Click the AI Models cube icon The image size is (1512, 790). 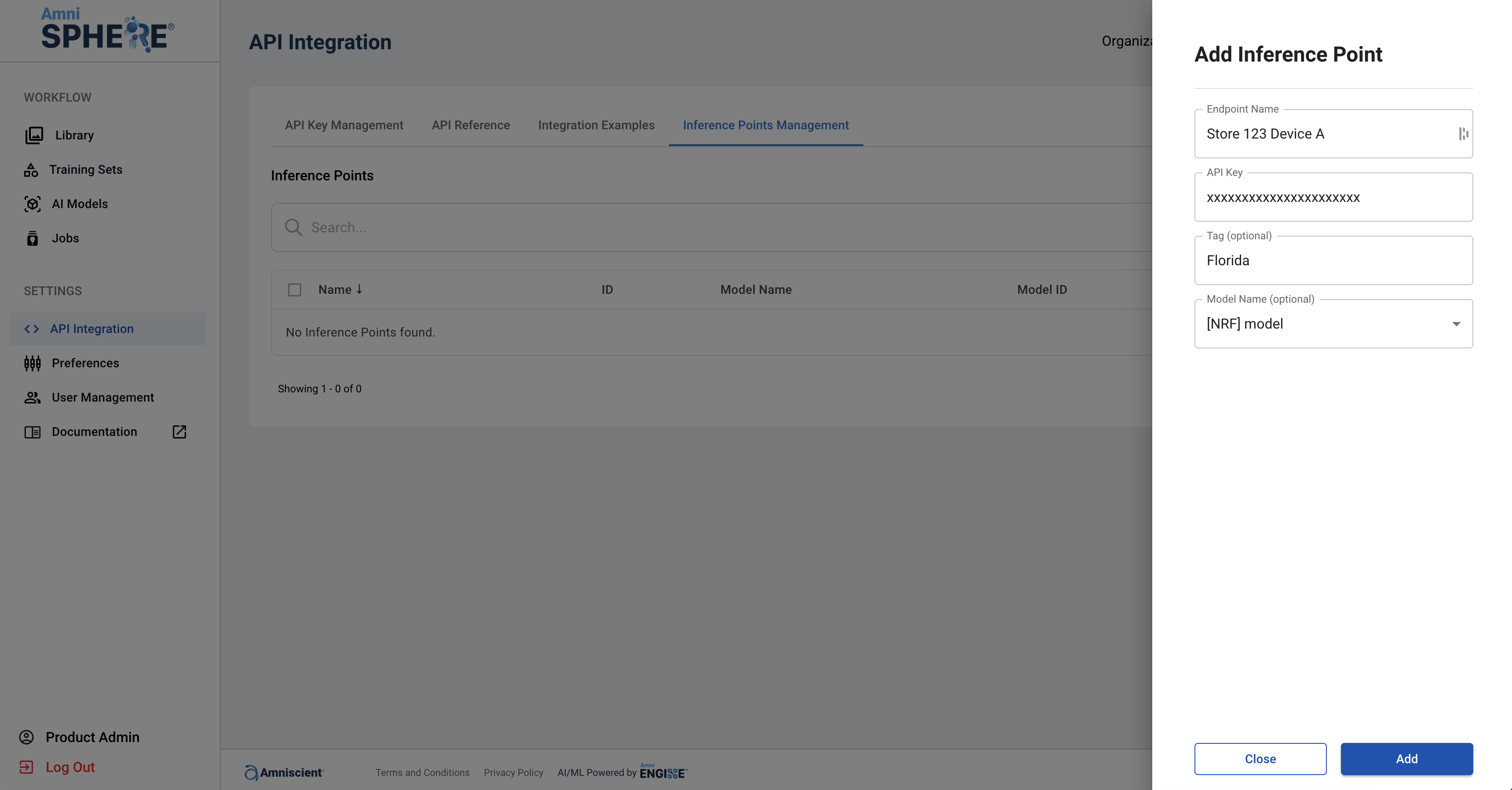coord(32,204)
